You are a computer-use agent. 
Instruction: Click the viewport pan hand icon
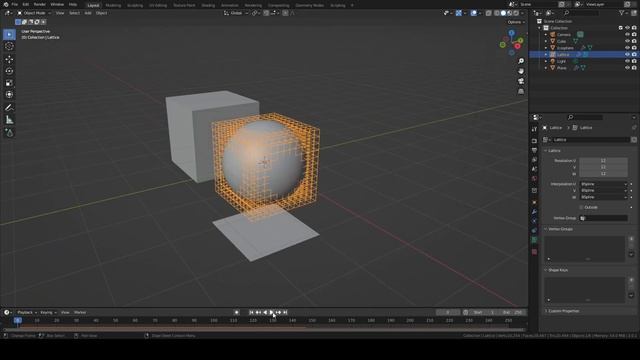tap(521, 71)
